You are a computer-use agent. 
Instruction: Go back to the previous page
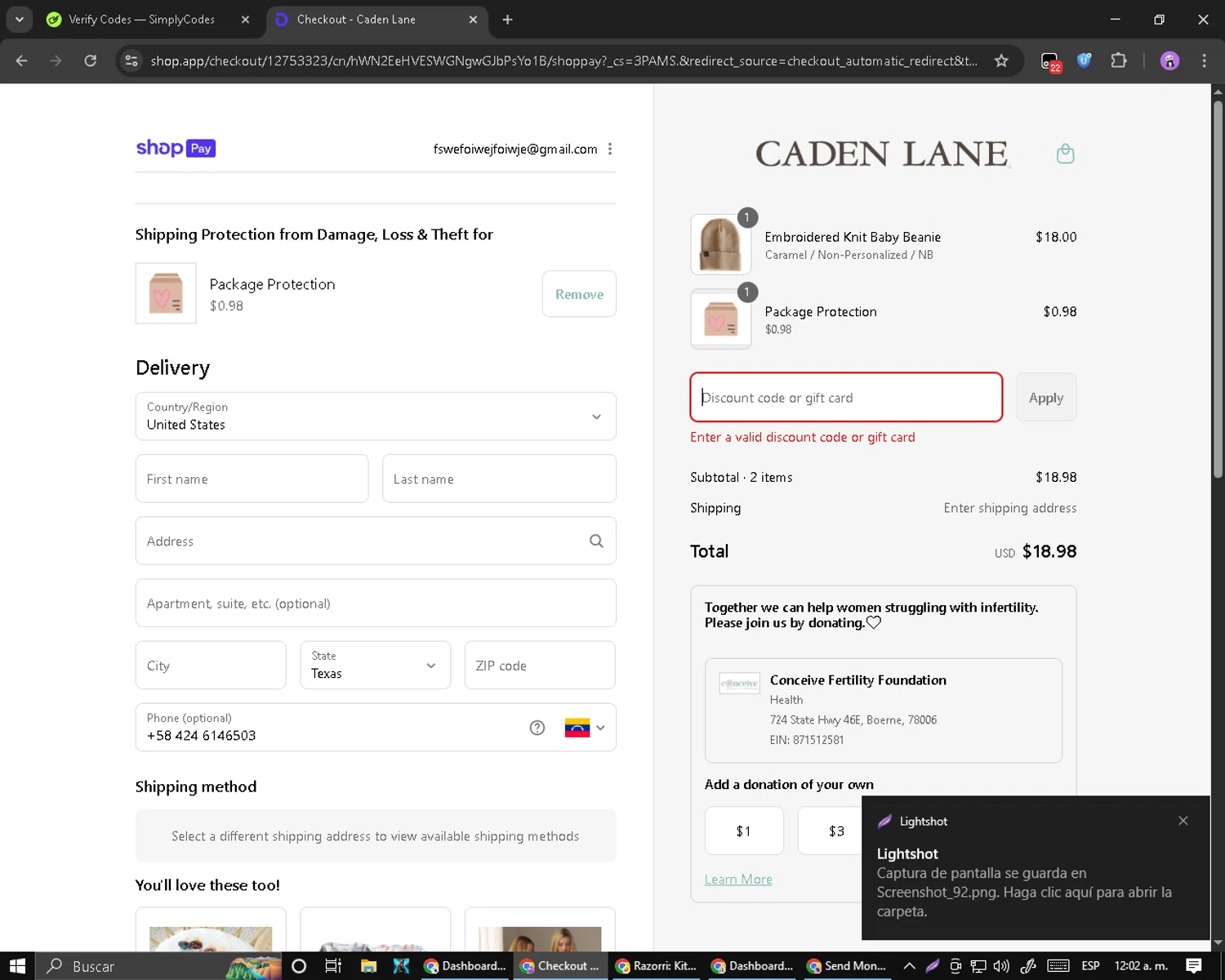click(22, 60)
